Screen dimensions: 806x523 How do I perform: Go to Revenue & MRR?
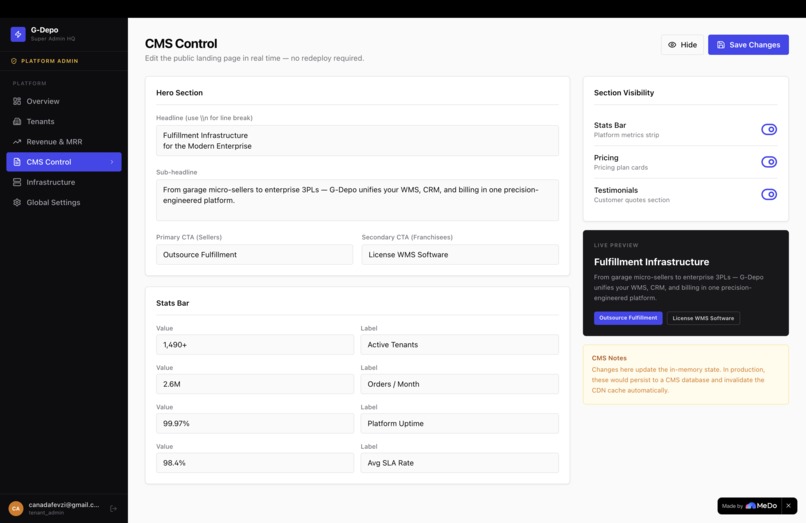coord(64,141)
